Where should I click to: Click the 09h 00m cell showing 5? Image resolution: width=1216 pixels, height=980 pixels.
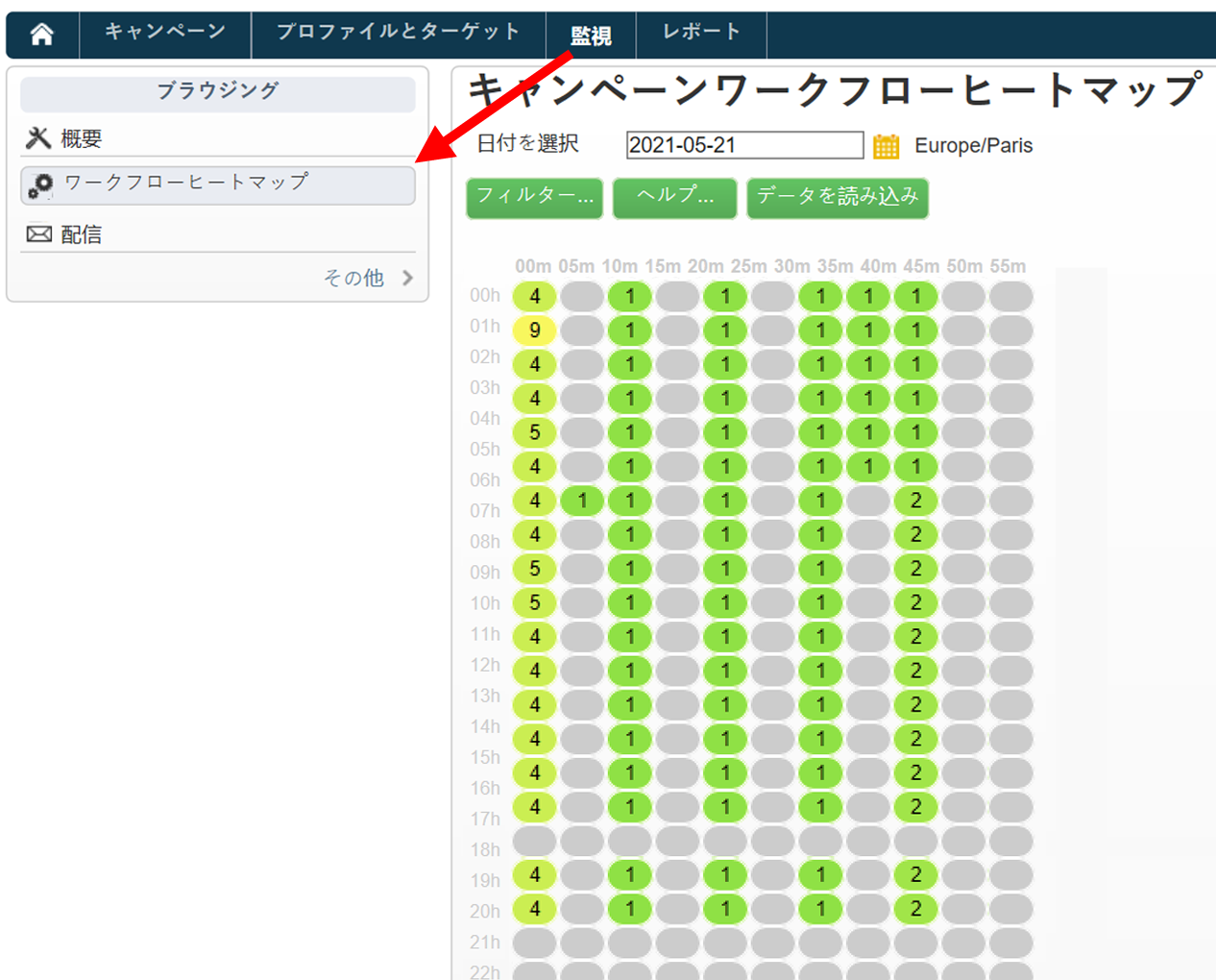[x=534, y=569]
